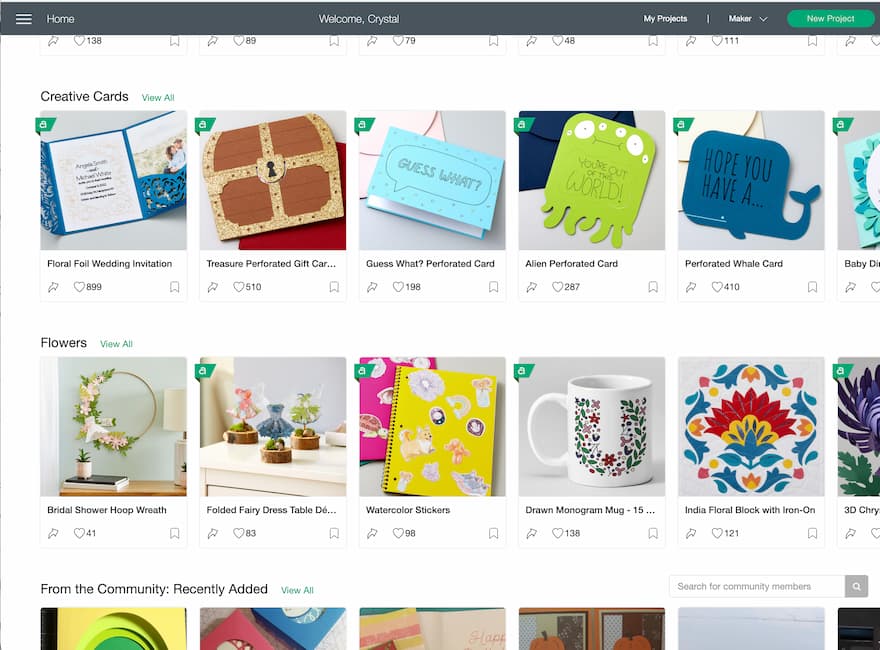Click the heart icon on Drawn Monogram Mug

click(557, 533)
